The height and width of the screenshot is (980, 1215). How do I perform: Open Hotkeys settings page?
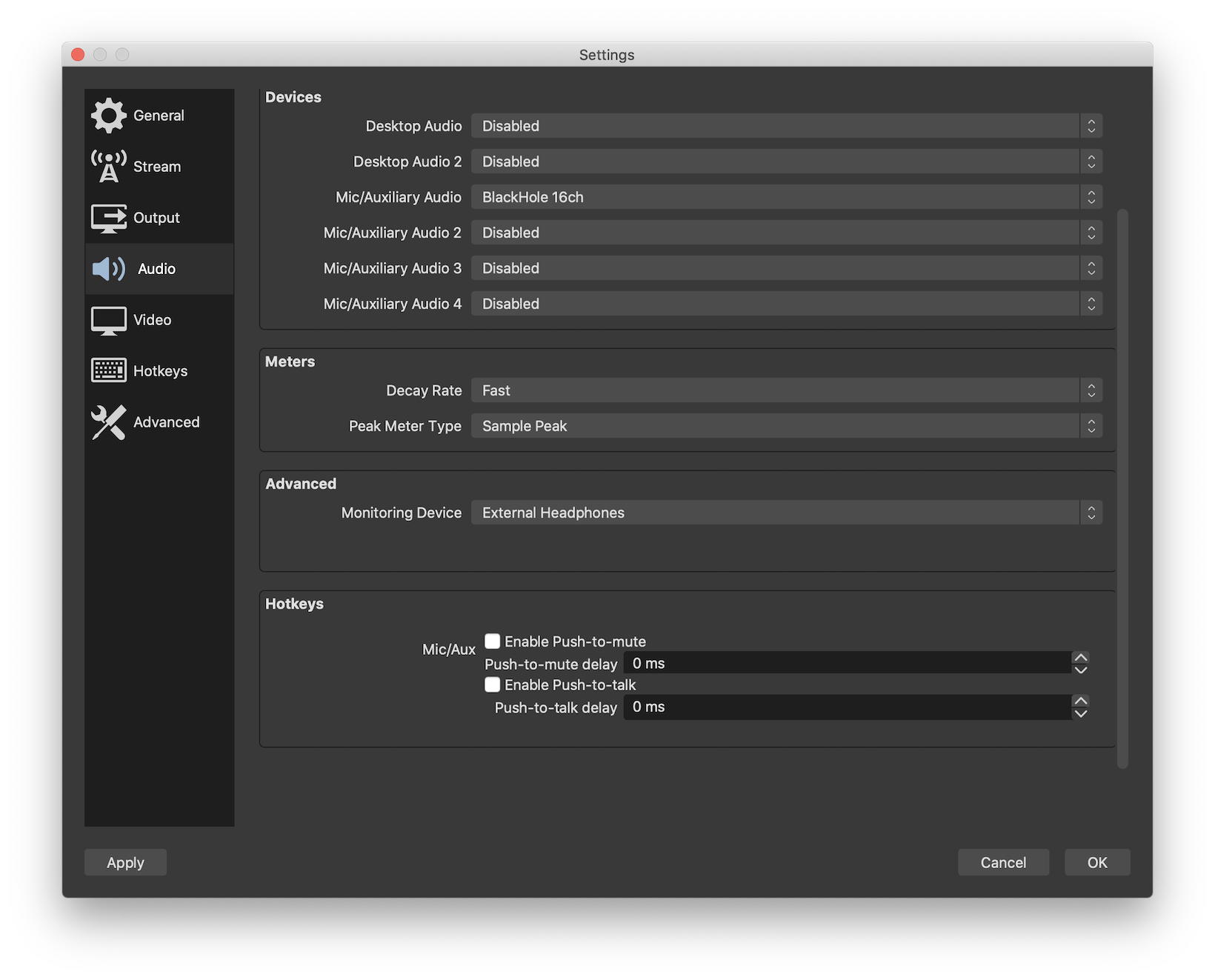click(159, 371)
